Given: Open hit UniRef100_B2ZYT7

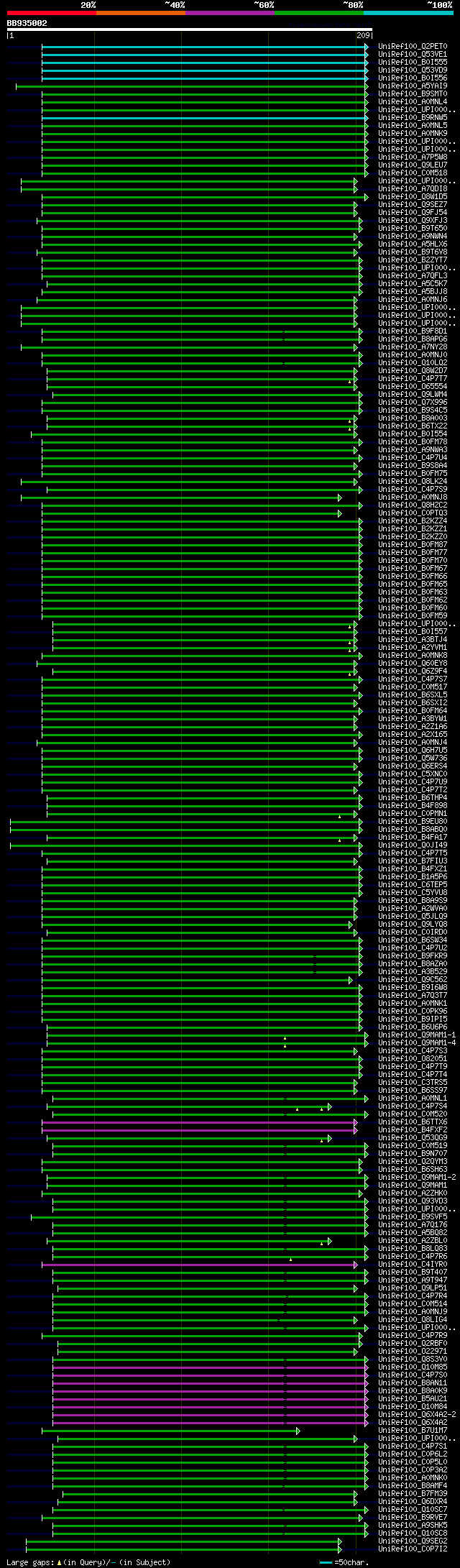Looking at the screenshot, I should [x=413, y=260].
